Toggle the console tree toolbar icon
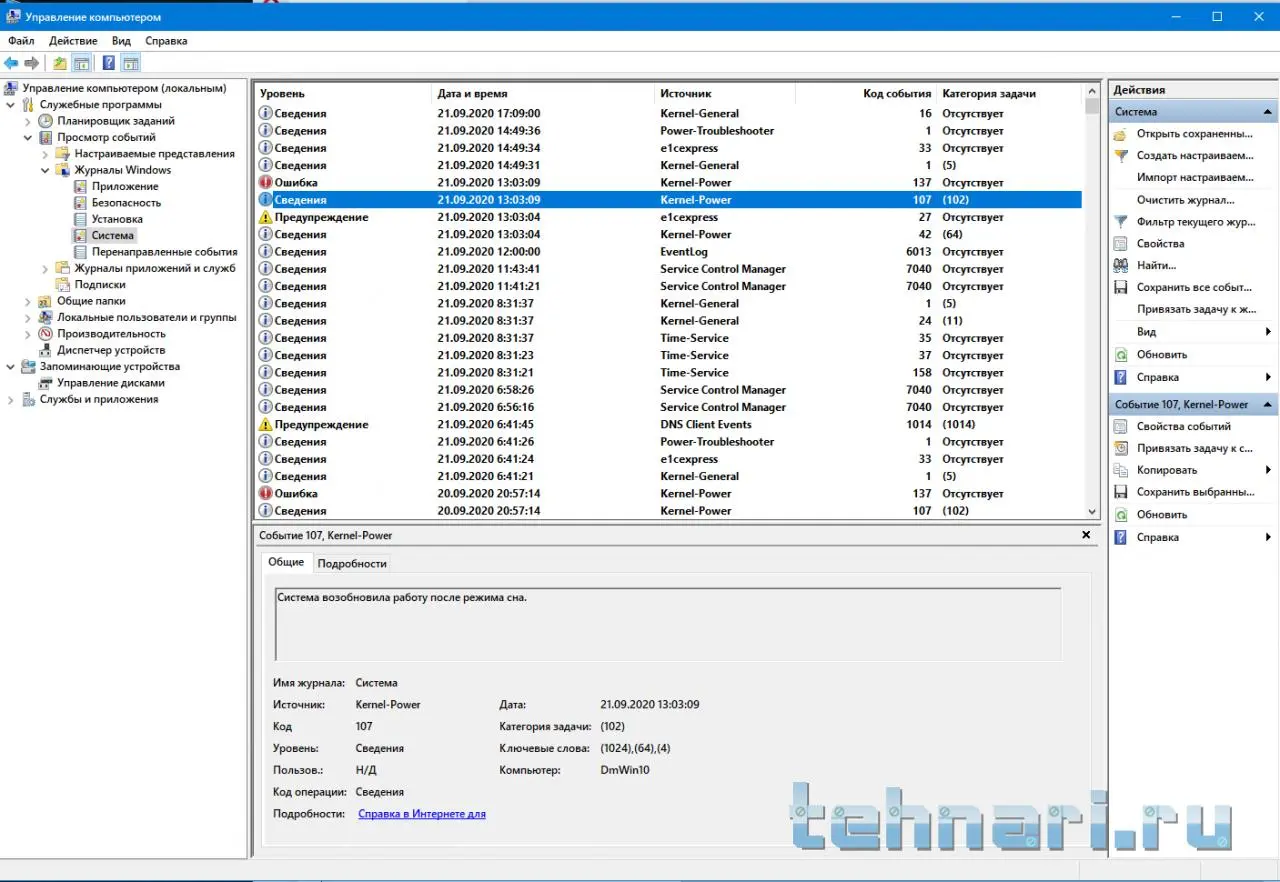Screen dimensions: 1280x882 point(82,63)
